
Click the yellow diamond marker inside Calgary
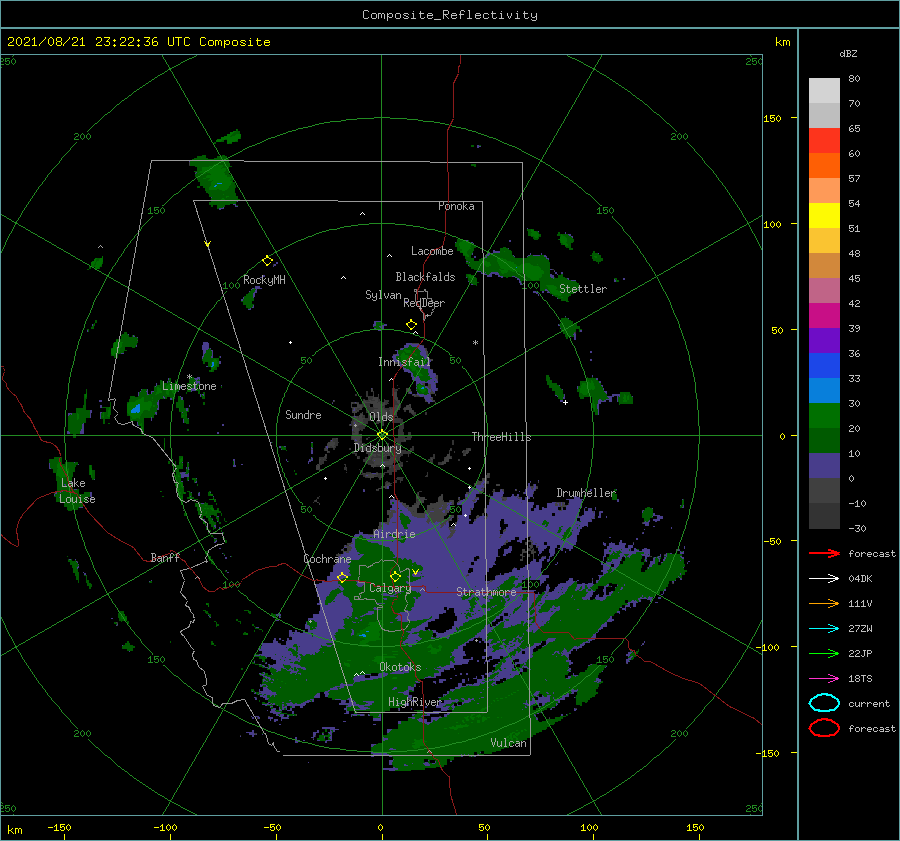click(395, 576)
